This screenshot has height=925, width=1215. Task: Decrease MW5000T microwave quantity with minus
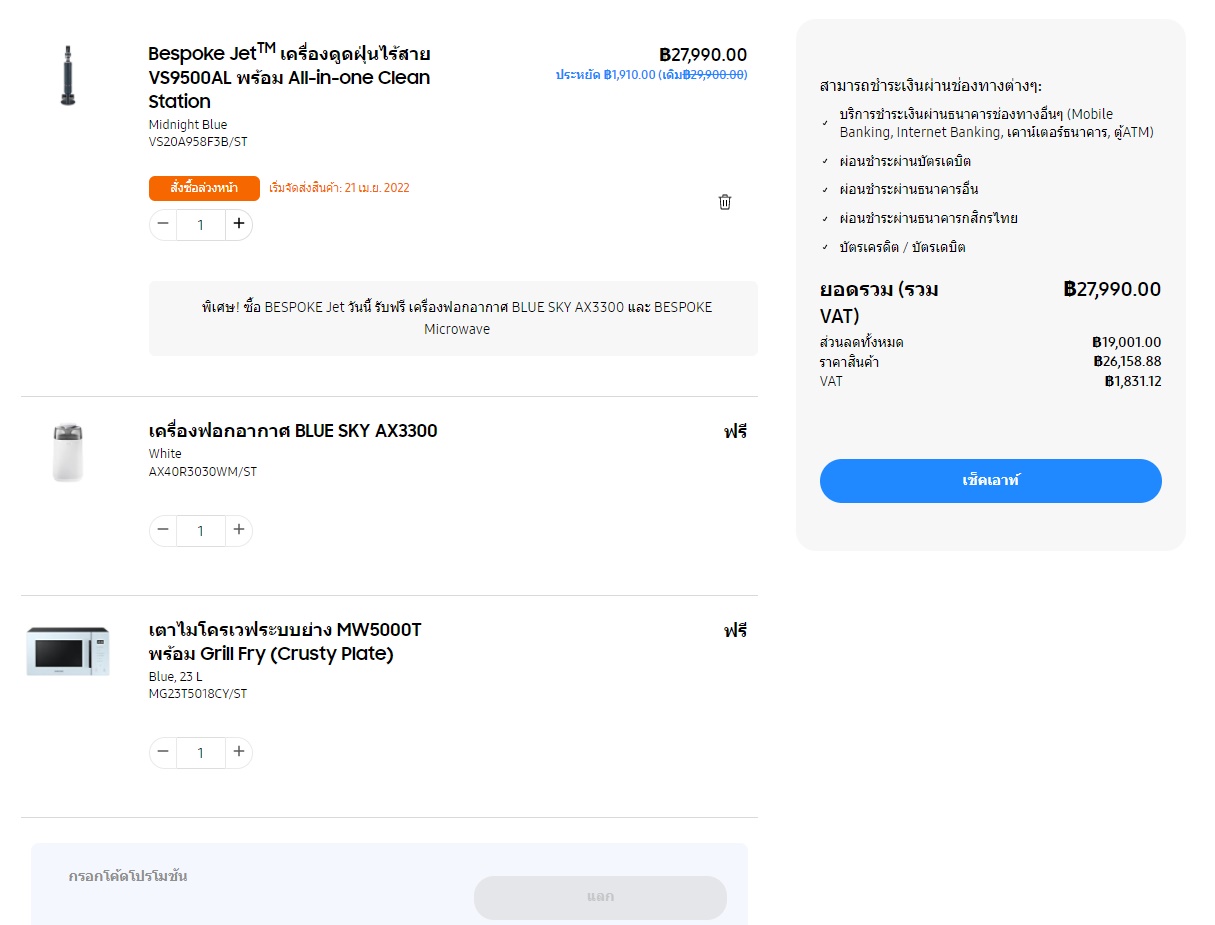163,752
